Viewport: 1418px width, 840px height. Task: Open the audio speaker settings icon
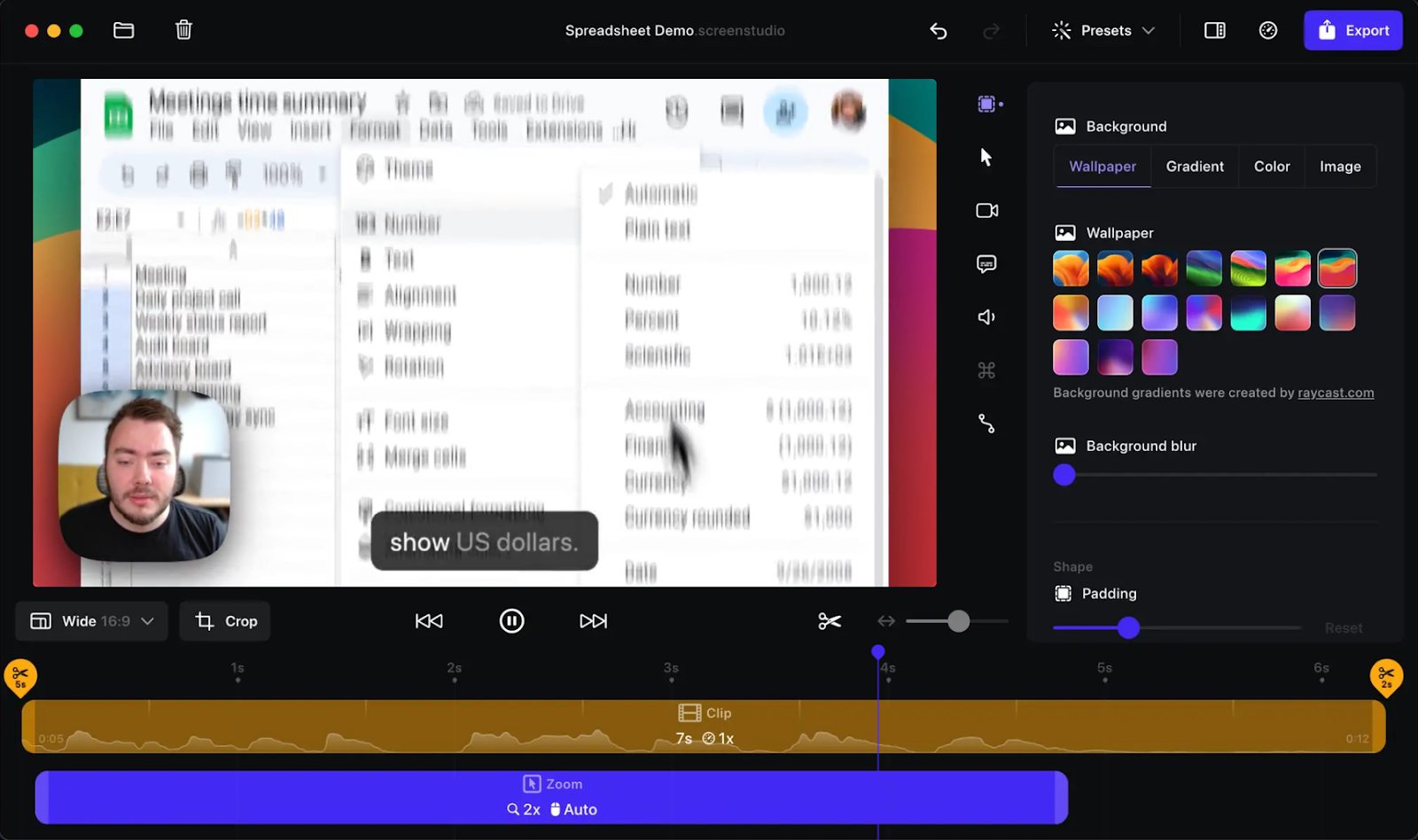(986, 317)
